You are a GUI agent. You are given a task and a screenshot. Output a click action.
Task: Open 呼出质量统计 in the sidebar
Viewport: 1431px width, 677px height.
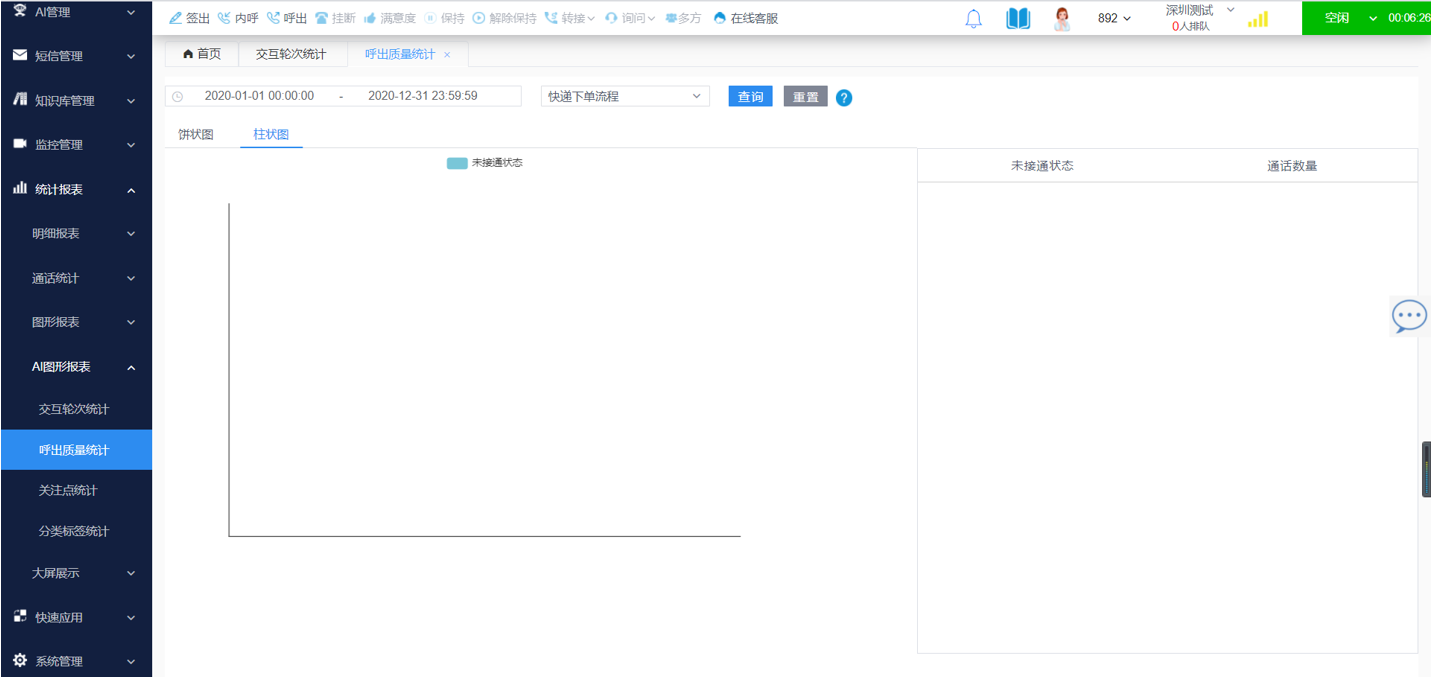(76, 450)
